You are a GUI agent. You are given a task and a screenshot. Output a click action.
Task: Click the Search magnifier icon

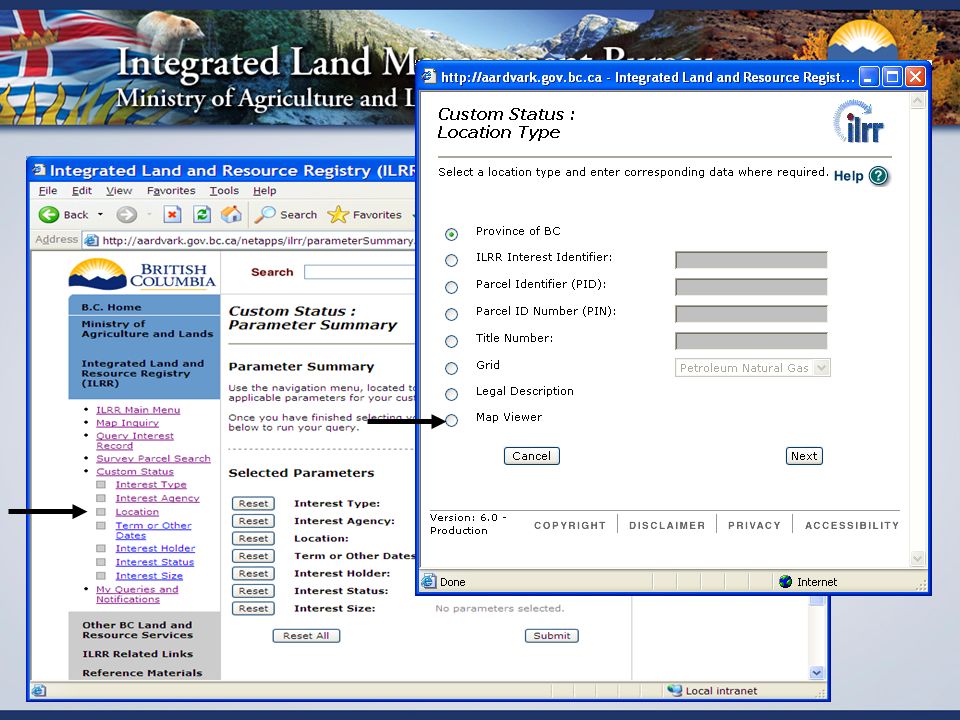[x=265, y=215]
